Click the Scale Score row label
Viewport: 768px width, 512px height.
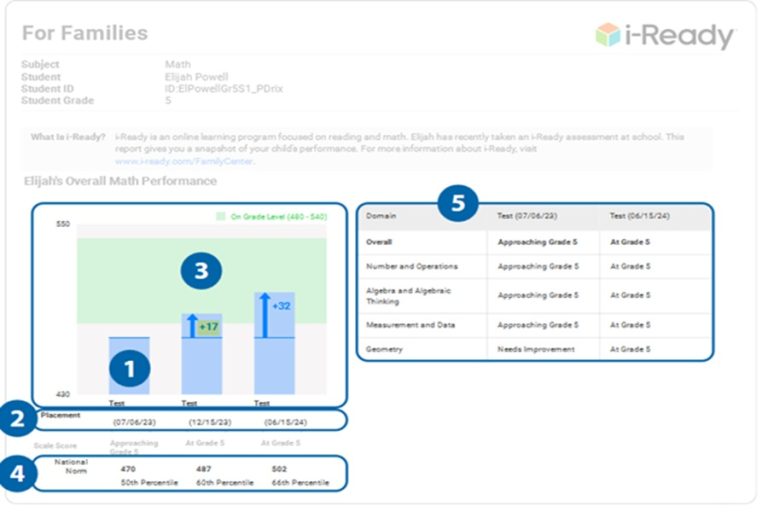point(55,445)
